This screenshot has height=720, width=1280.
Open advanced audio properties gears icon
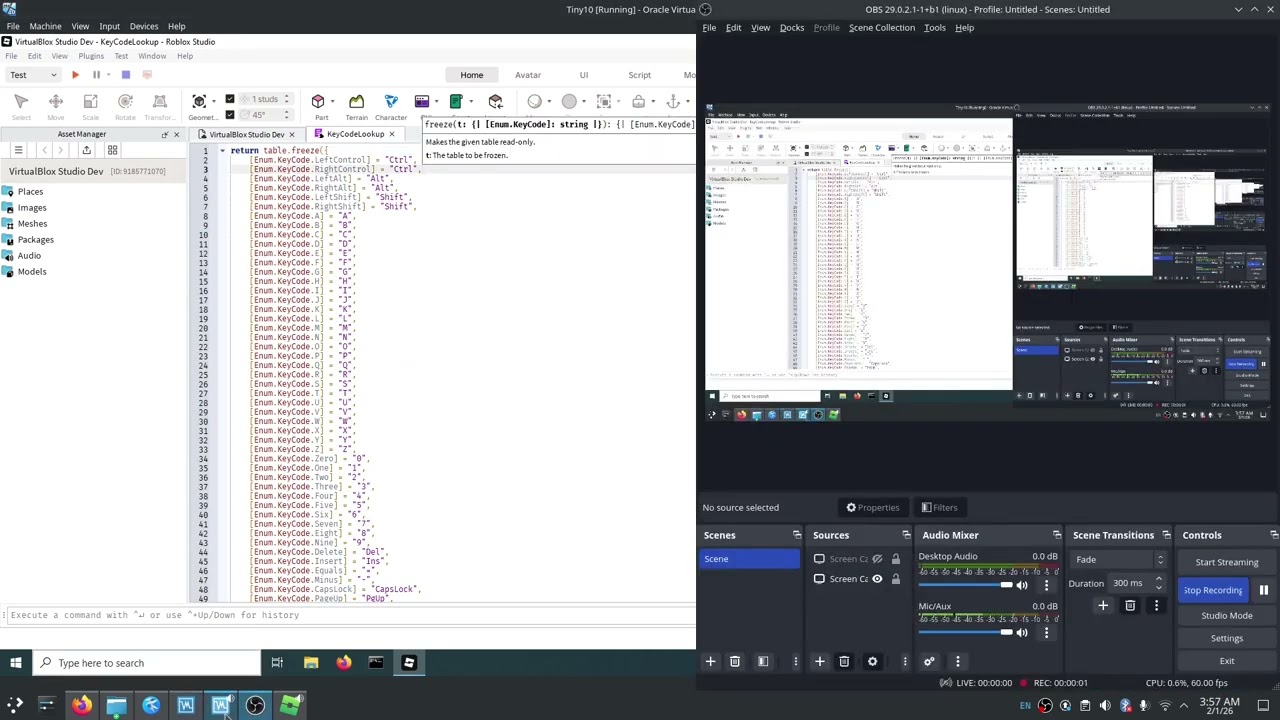[929, 661]
